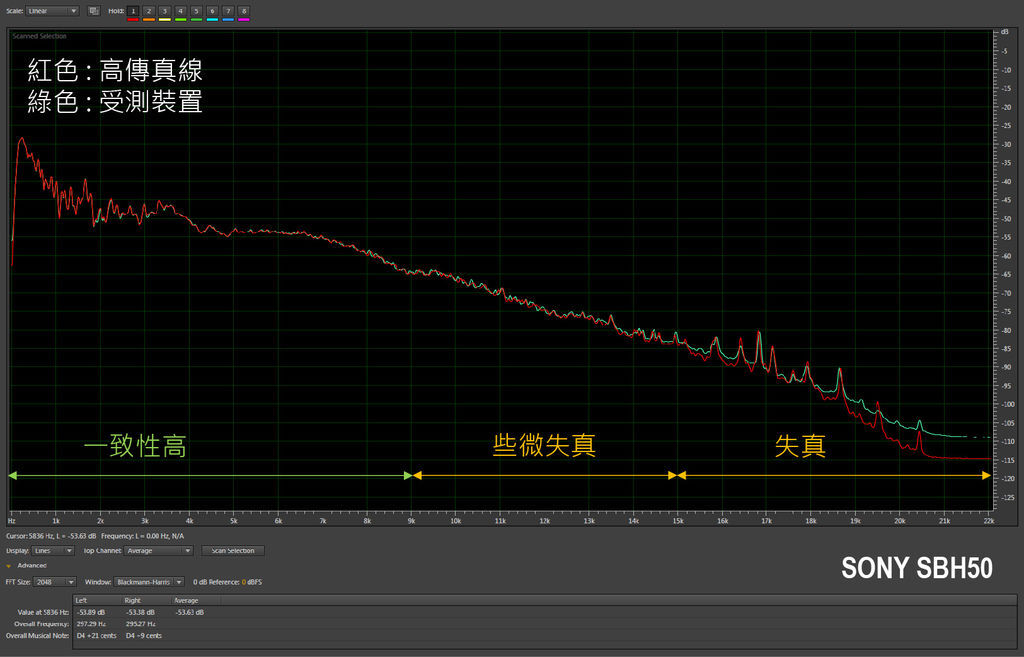Enable Hold button 3

click(165, 10)
